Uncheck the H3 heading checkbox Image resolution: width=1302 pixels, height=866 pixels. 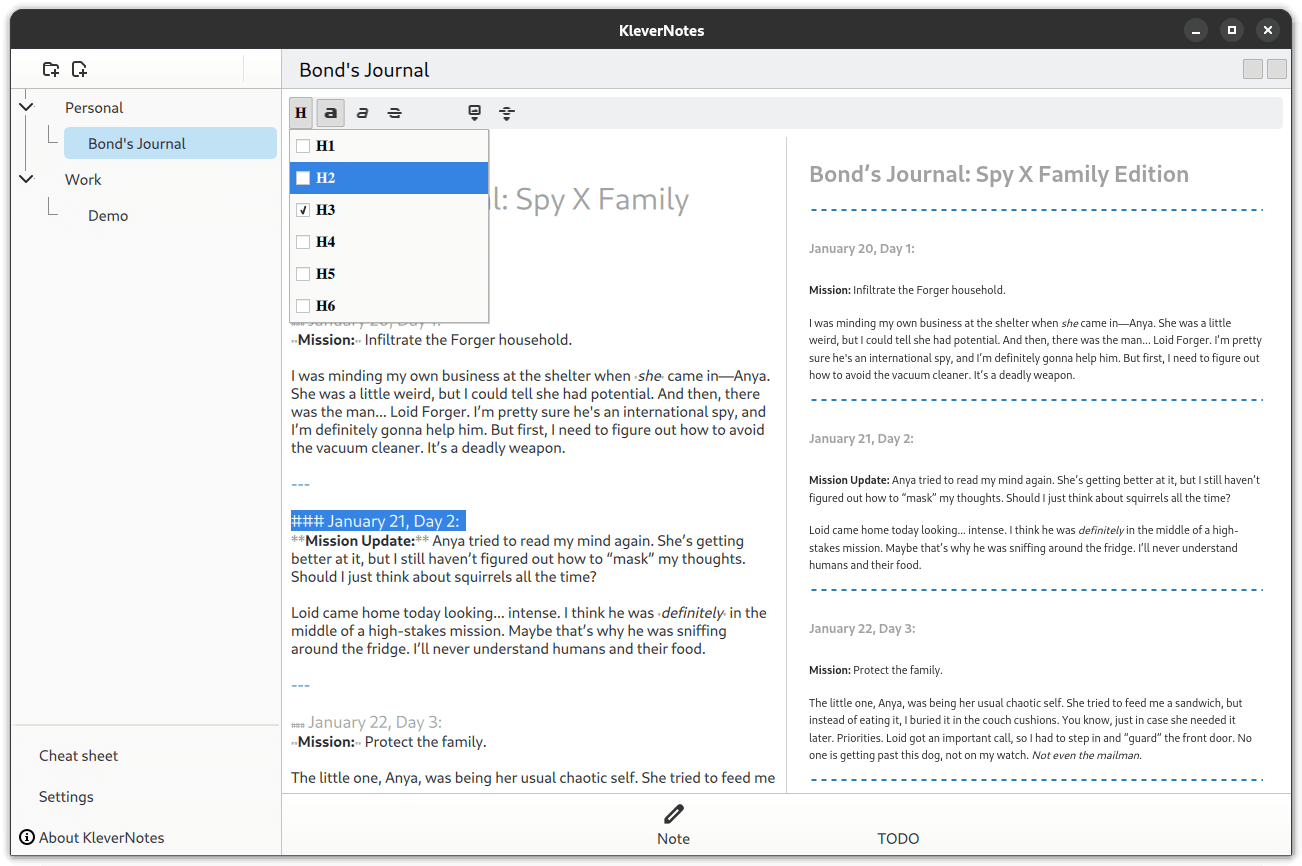303,210
